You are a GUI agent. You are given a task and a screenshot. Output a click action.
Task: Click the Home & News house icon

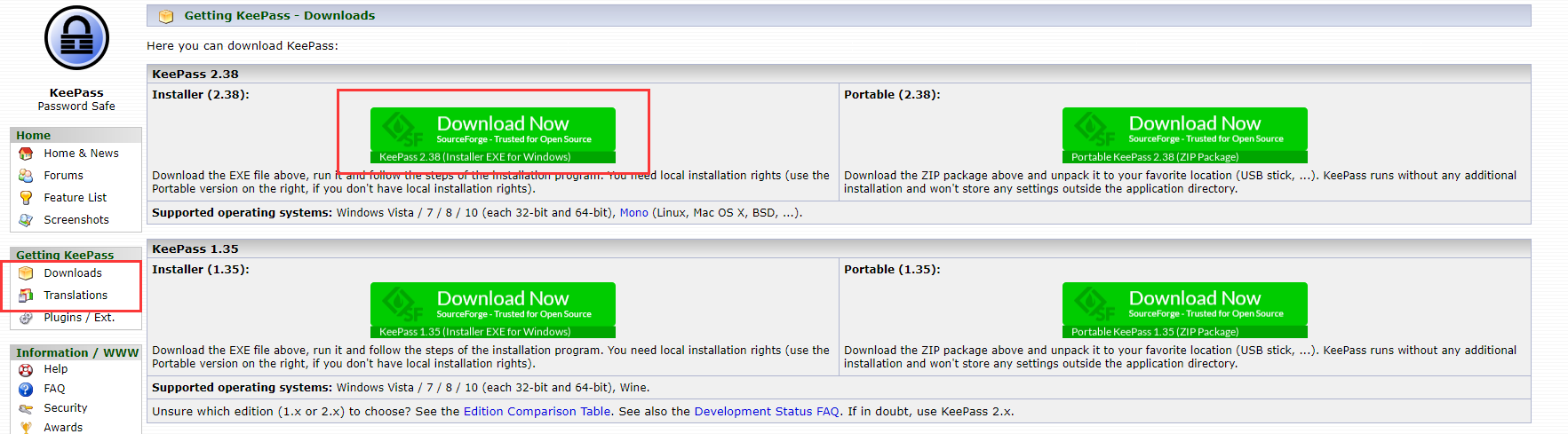26,154
